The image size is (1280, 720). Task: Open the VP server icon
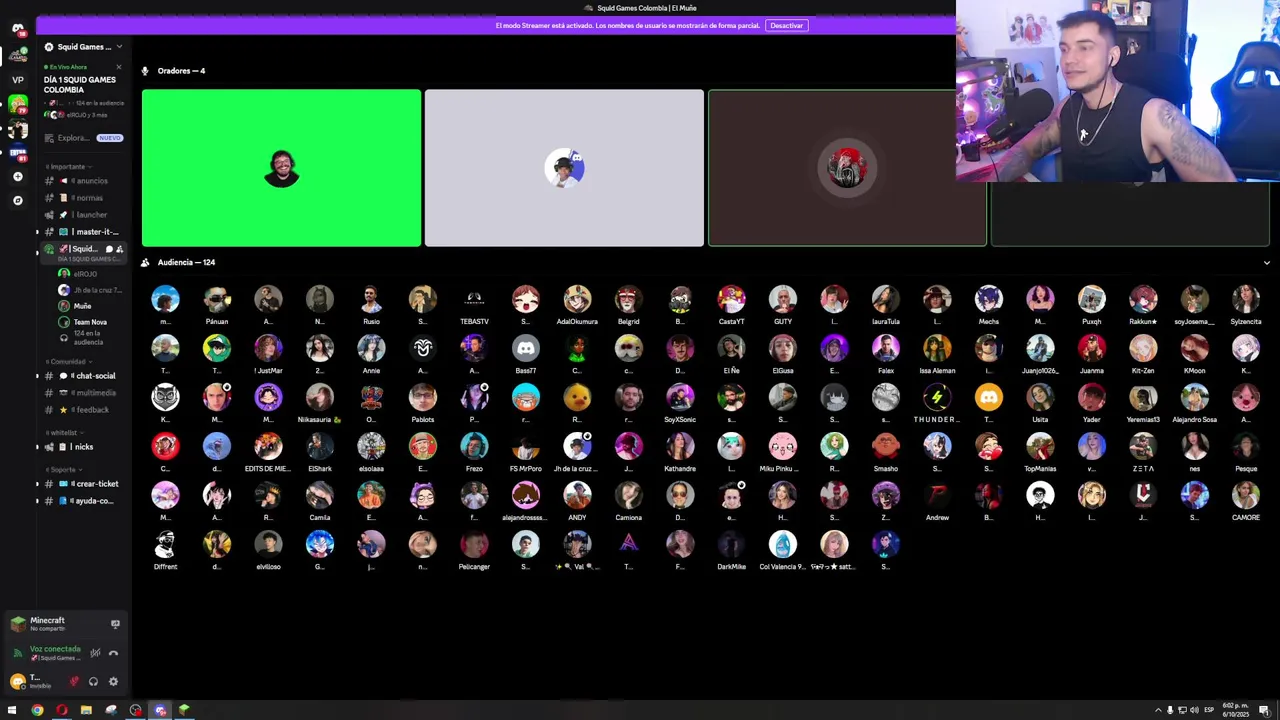[17, 79]
